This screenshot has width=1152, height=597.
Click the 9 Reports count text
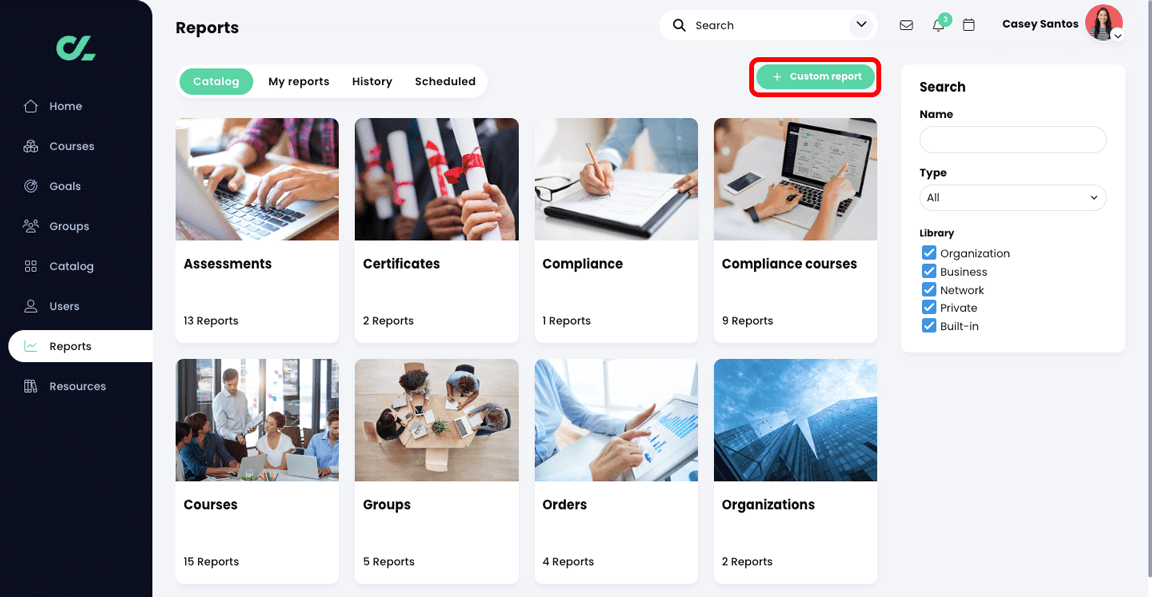tap(747, 321)
